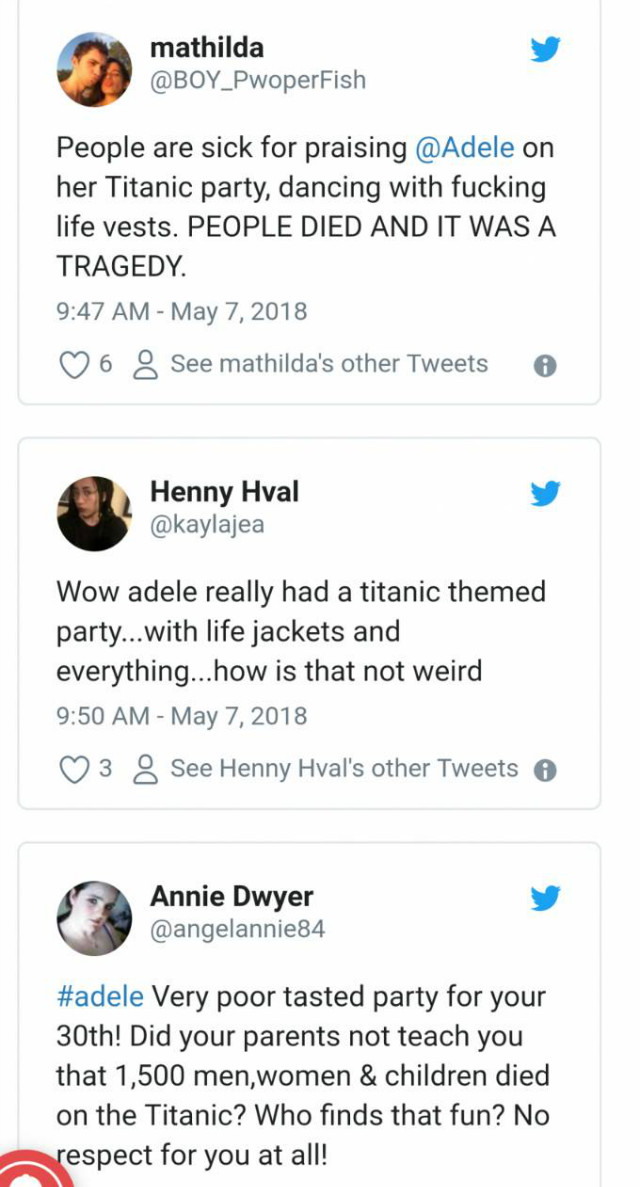The image size is (640, 1187).
Task: Like Henny Hval's tweet with heart icon
Action: click(x=74, y=769)
